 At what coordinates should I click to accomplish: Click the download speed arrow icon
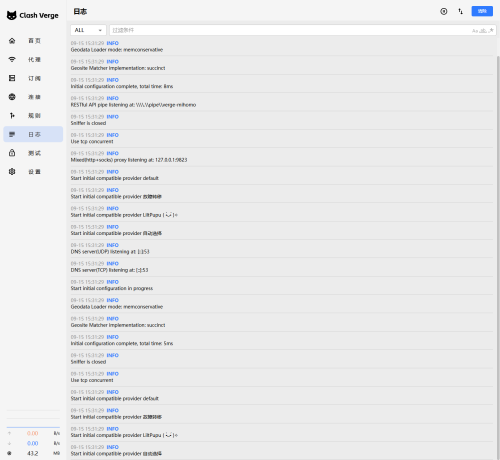point(9,443)
